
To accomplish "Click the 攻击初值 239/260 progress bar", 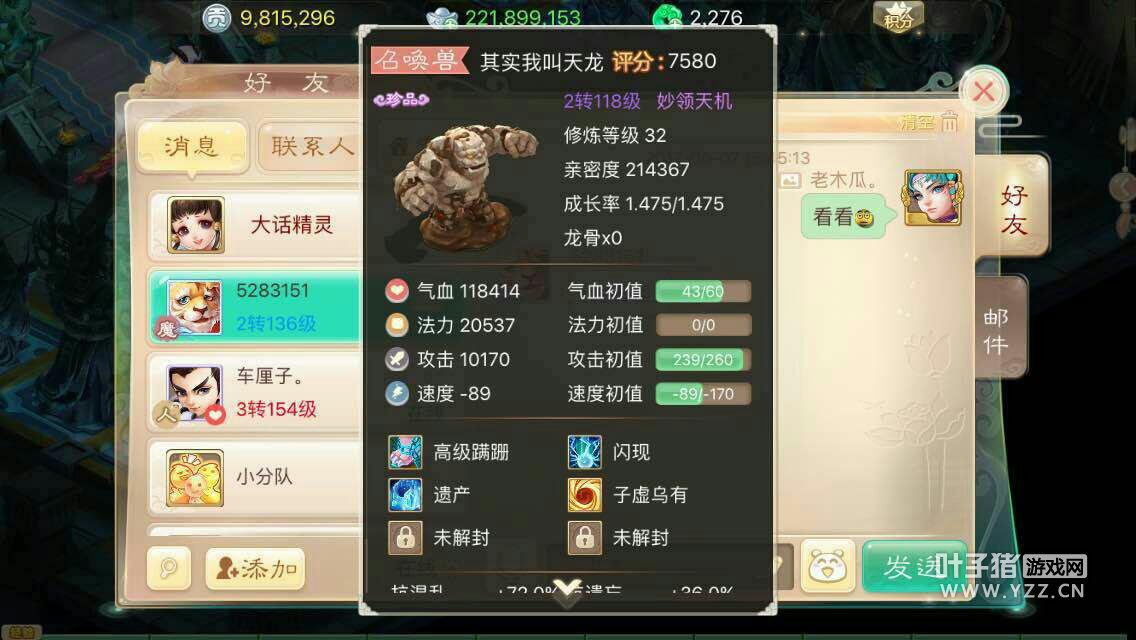I will point(703,360).
